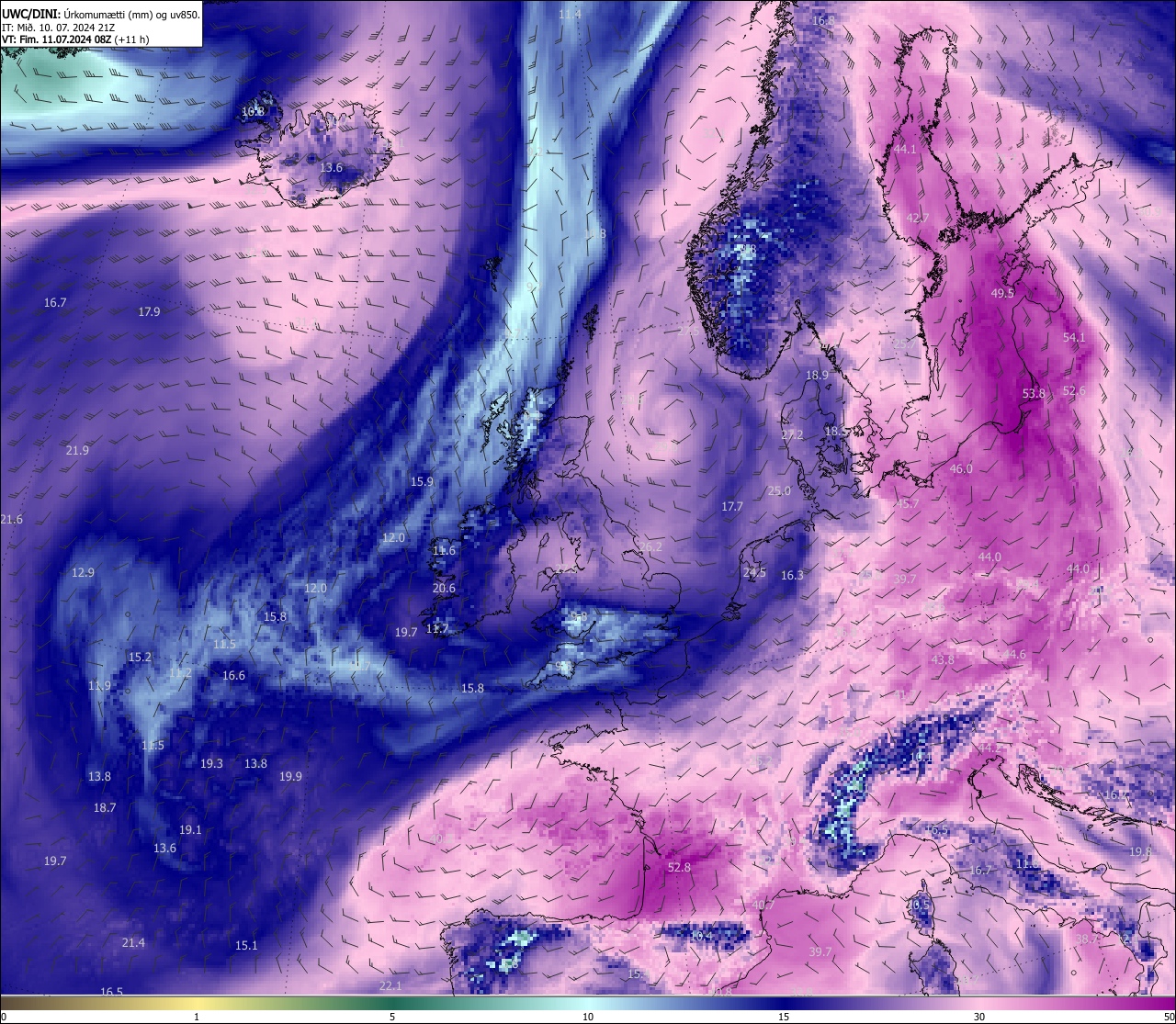Click the 16.3 value label
Image resolution: width=1176 pixels, height=1024 pixels.
[792, 575]
